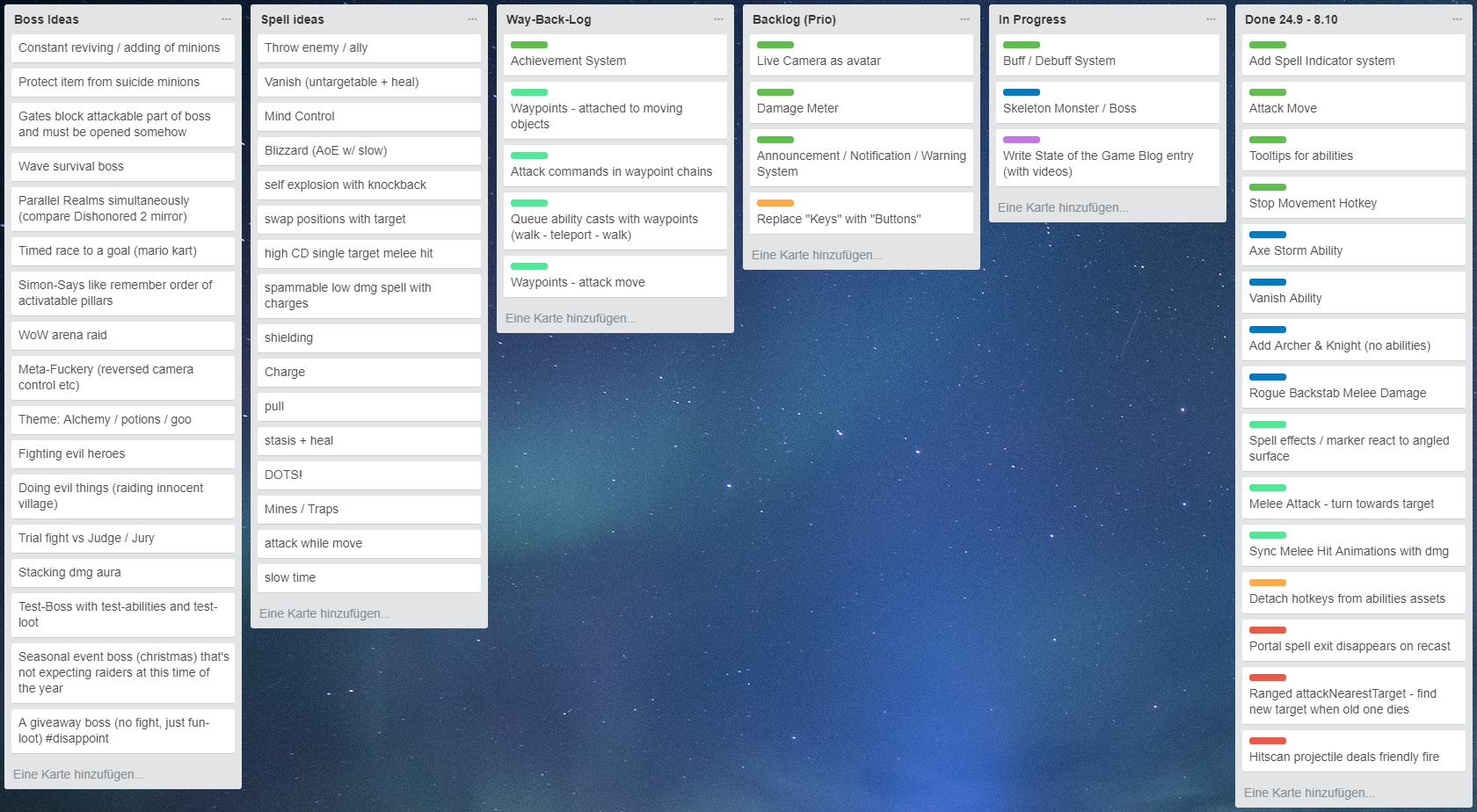This screenshot has width=1477, height=812.
Task: Add a card to the Boss Ideas list
Action: coord(78,774)
